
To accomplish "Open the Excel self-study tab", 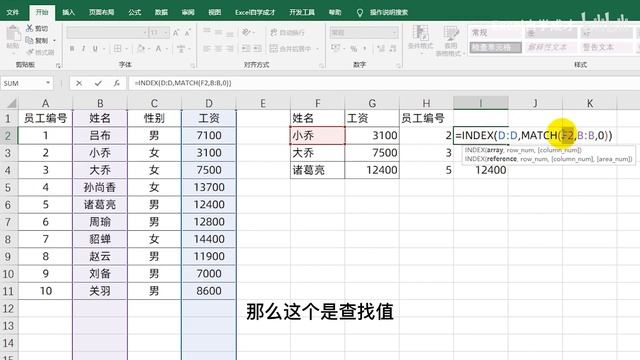I will [x=255, y=12].
